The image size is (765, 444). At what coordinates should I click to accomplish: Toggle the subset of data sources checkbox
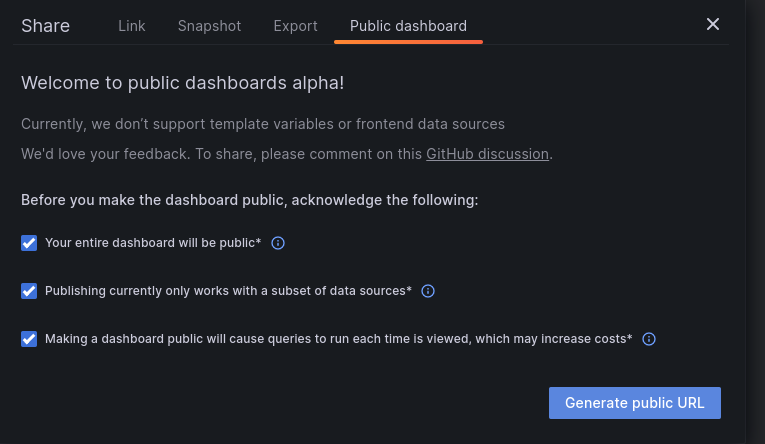pyautogui.click(x=29, y=291)
